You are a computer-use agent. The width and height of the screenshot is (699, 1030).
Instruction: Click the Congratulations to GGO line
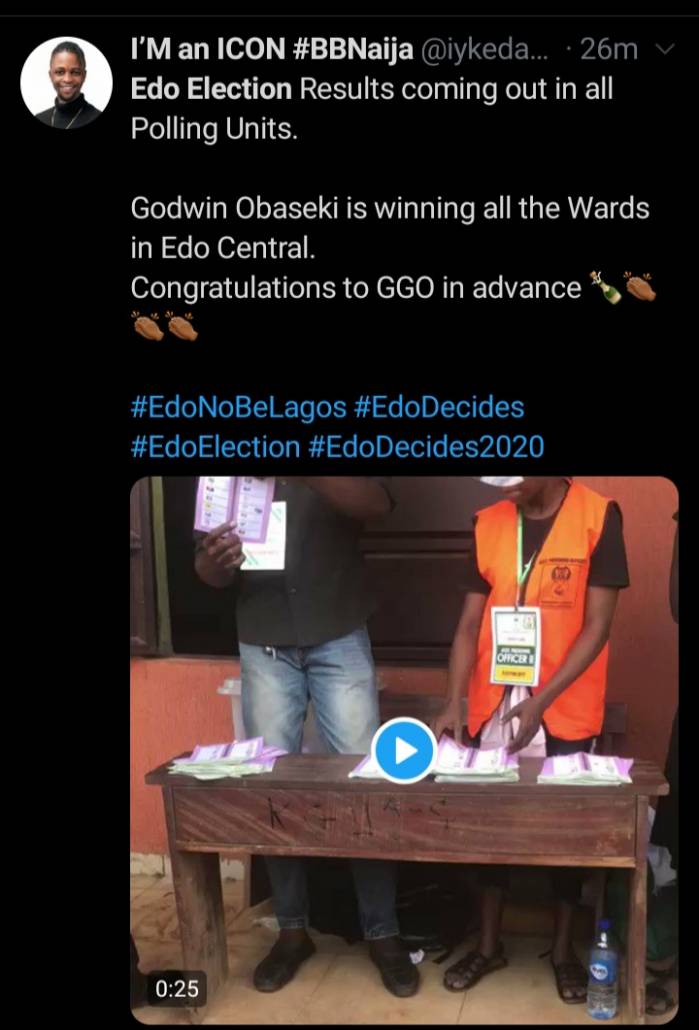pyautogui.click(x=356, y=288)
